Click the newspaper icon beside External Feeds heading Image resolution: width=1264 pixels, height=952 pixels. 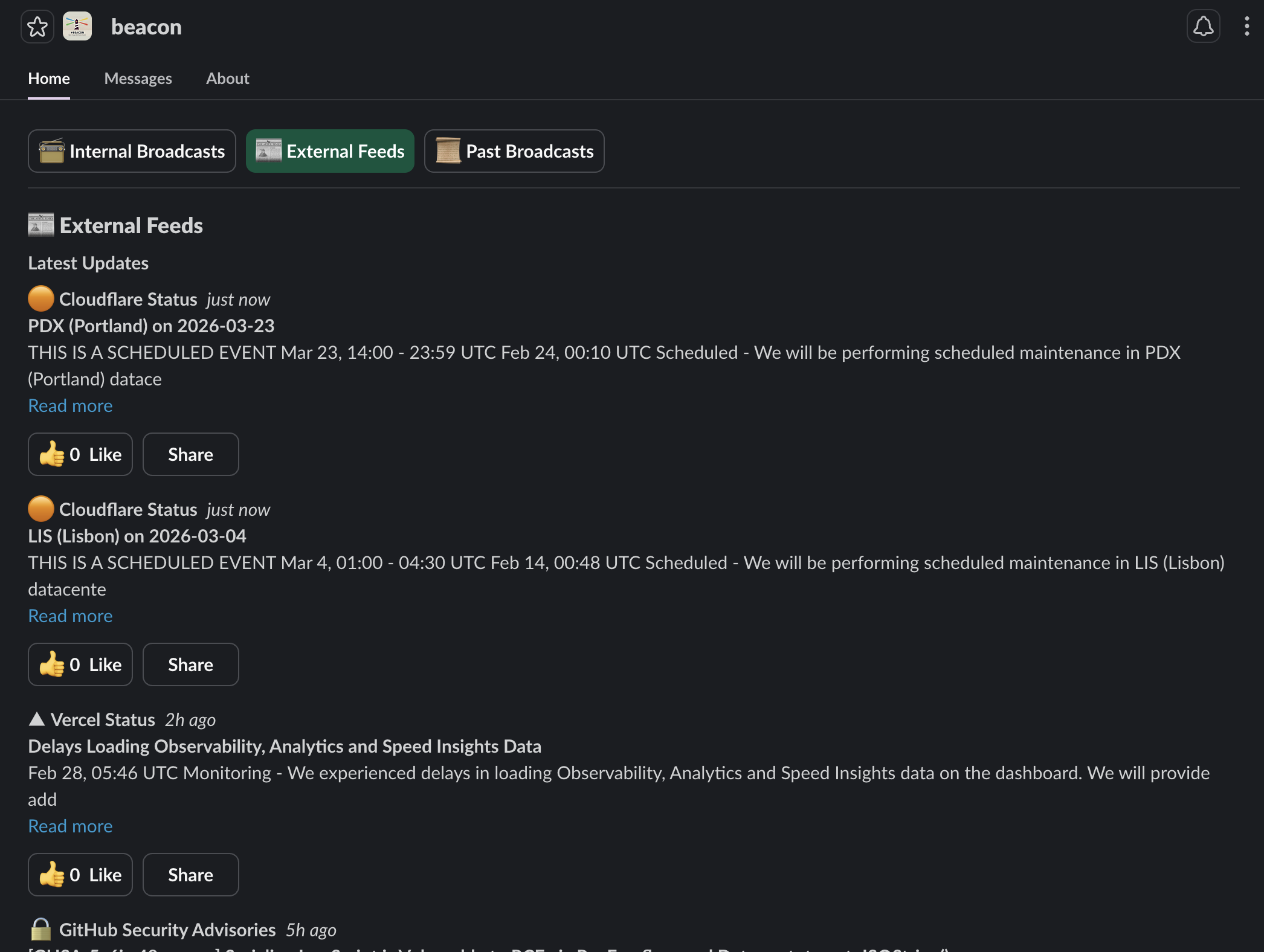[40, 225]
